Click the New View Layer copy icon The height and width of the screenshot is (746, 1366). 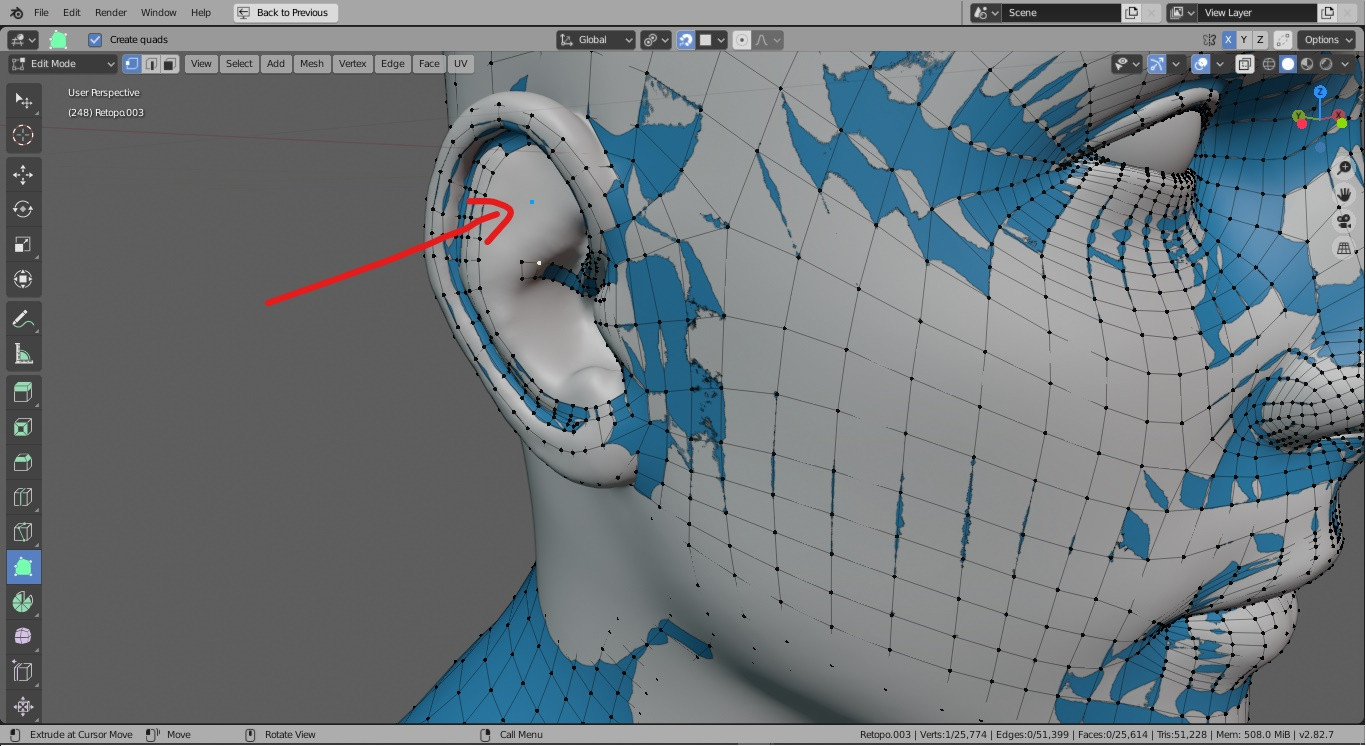pyautogui.click(x=1327, y=13)
